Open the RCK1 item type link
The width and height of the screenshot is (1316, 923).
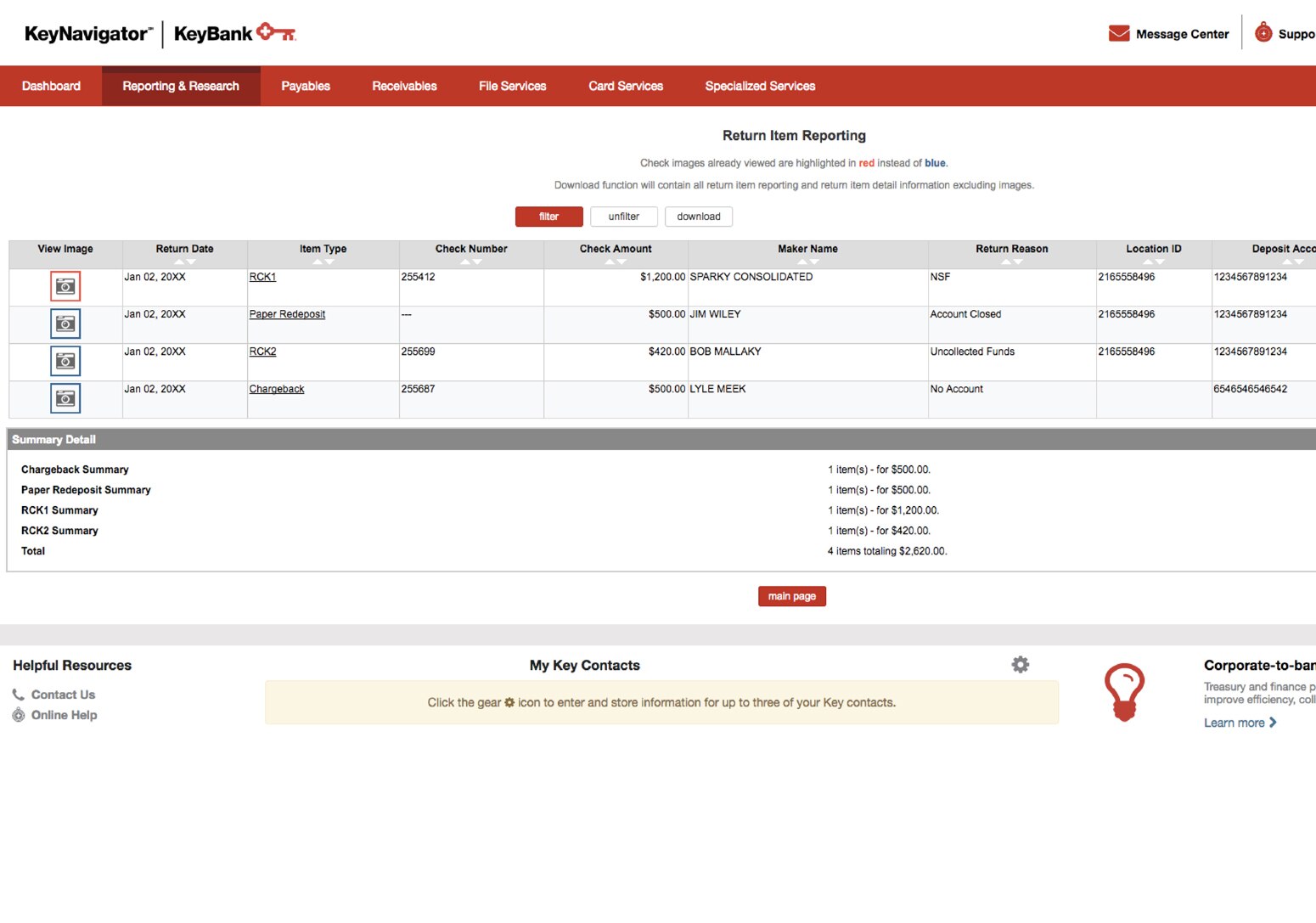(262, 277)
